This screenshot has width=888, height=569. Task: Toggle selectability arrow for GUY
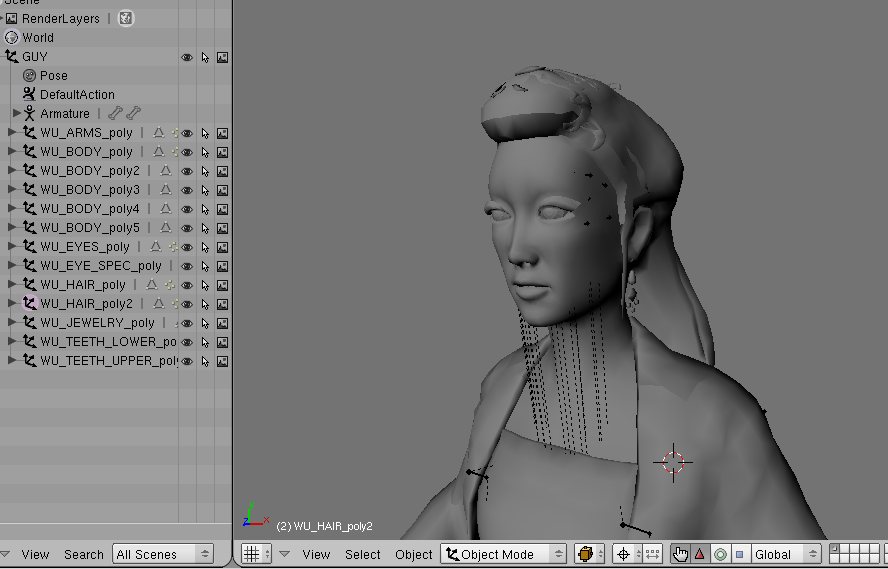pos(205,57)
